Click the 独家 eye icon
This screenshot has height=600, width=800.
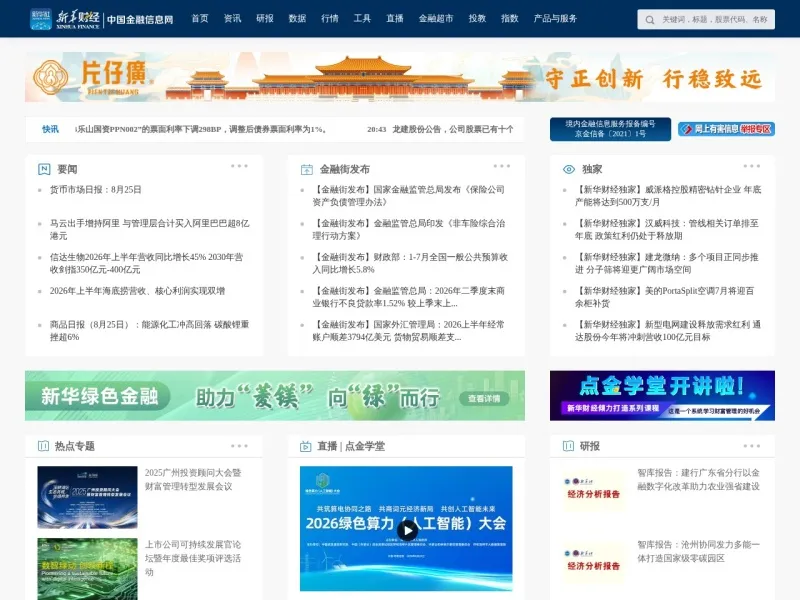point(569,169)
